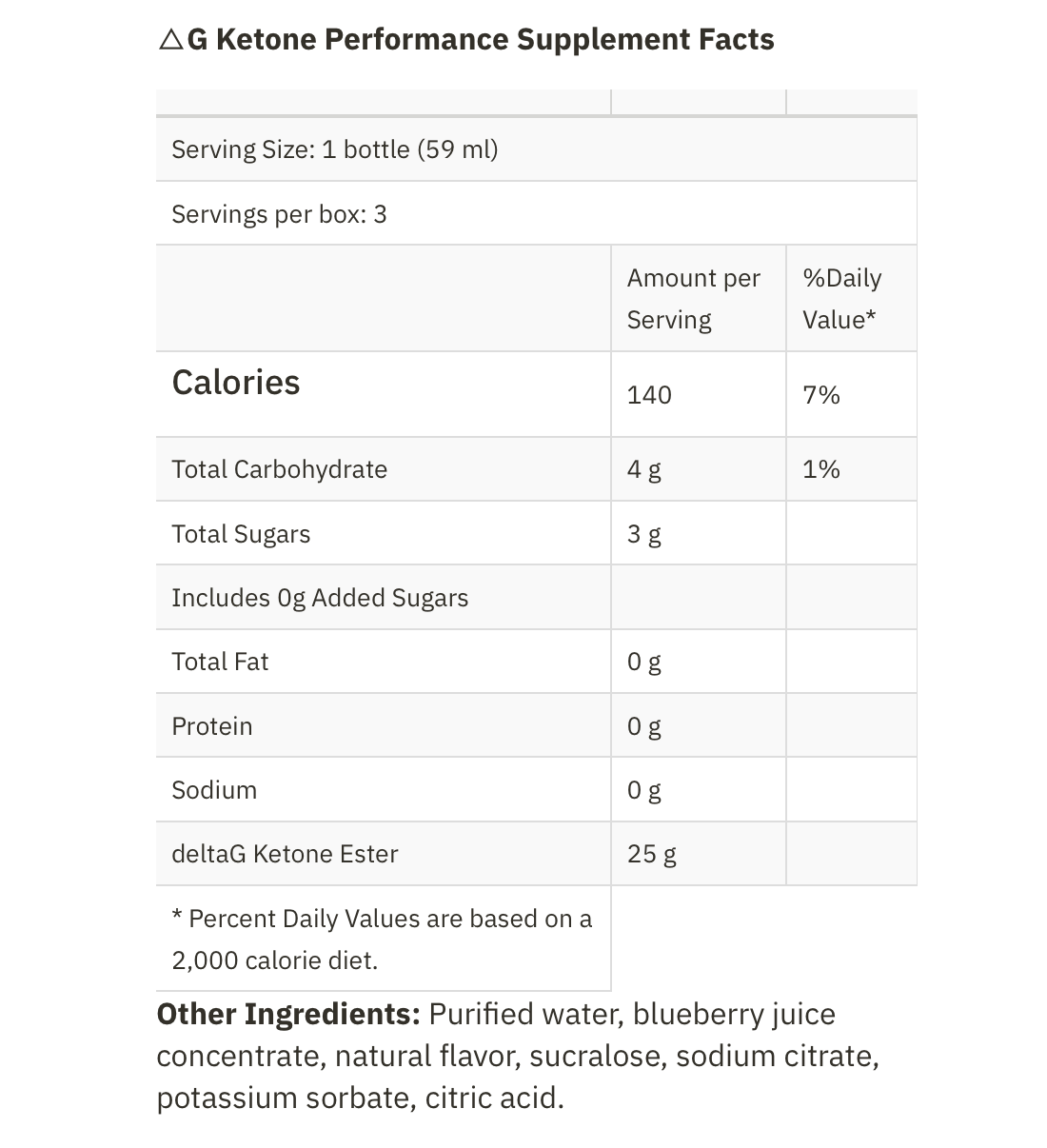Screen dimensions: 1047x1148
Task: Click the Total Fat label
Action: (x=220, y=662)
